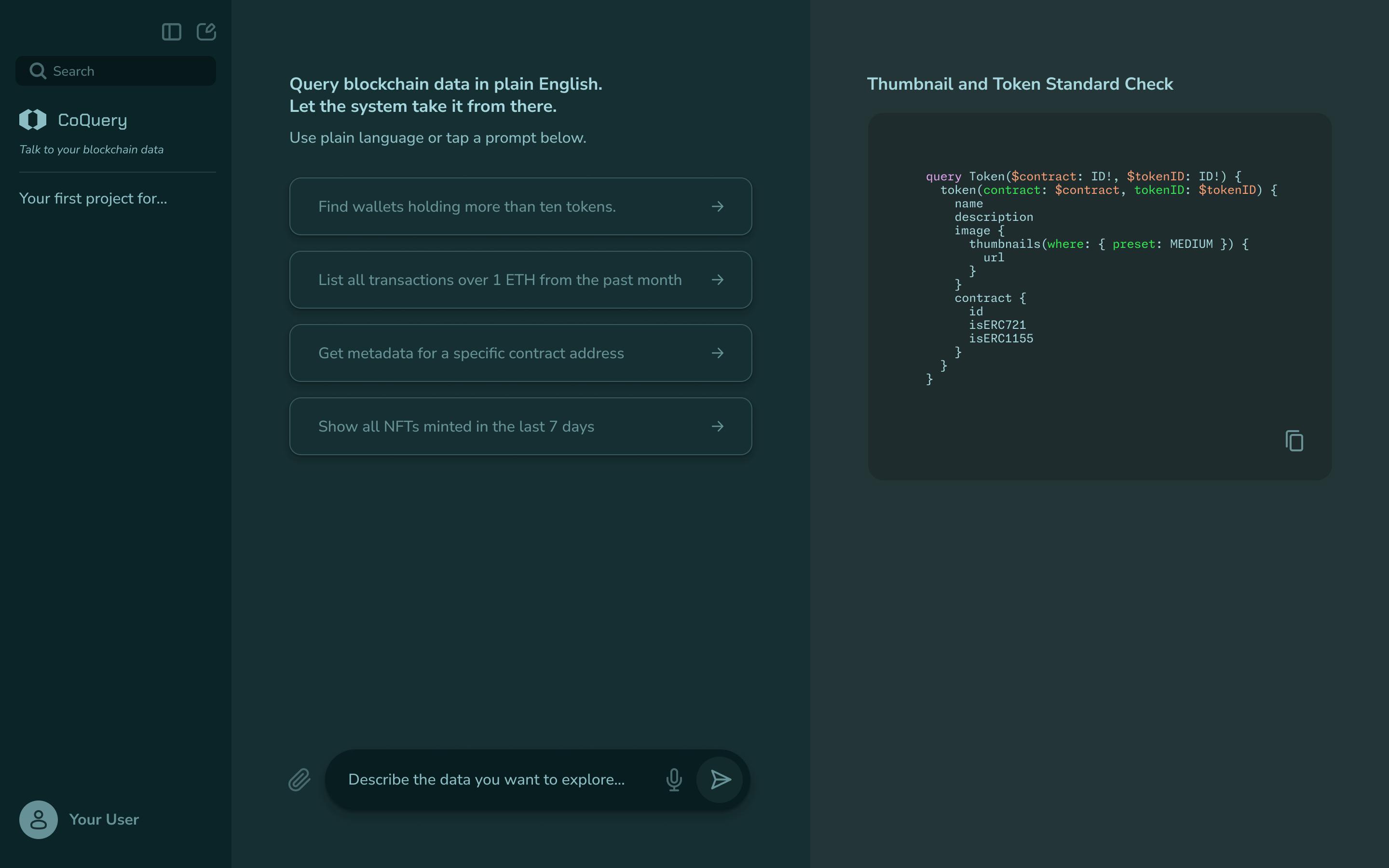Image resolution: width=1389 pixels, height=868 pixels.
Task: Open the 'Your User' profile menu
Action: tap(104, 819)
